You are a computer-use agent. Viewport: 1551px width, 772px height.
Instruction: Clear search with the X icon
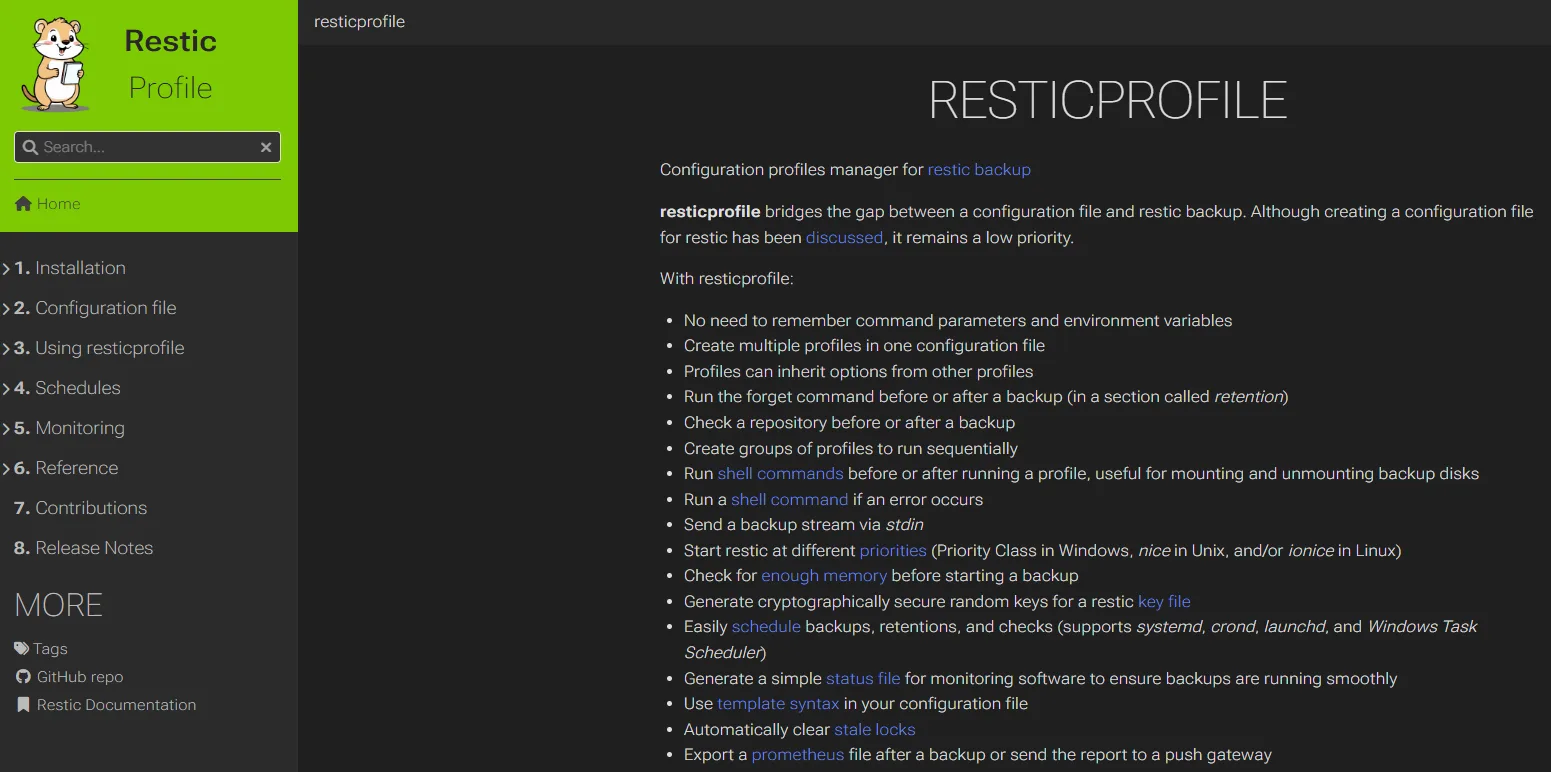coord(266,147)
